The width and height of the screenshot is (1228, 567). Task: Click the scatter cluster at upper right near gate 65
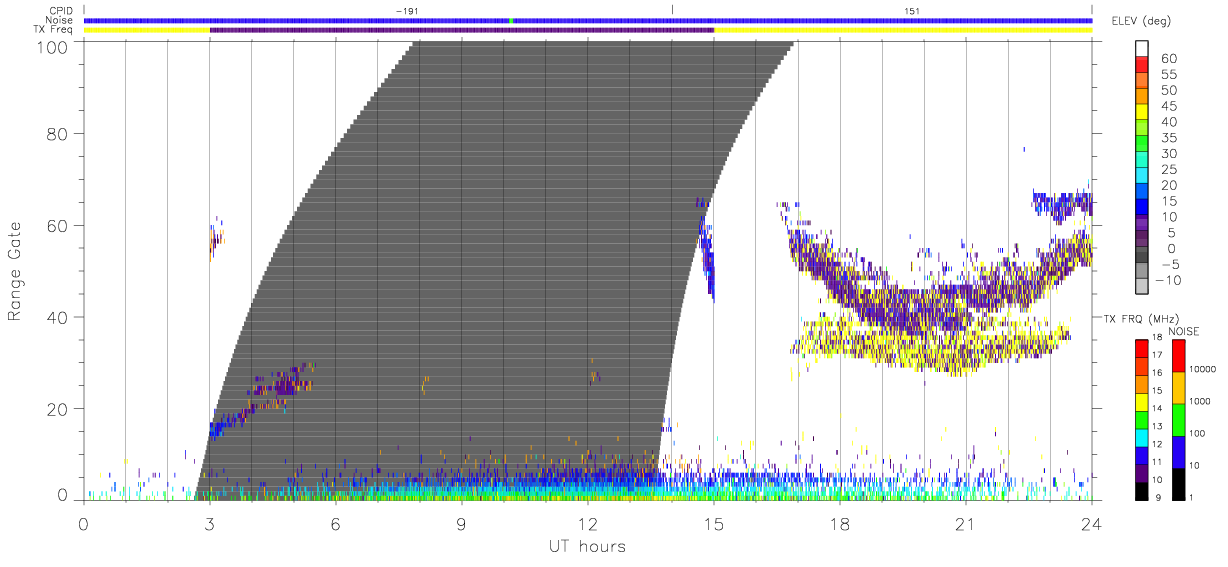pyautogui.click(x=1062, y=204)
